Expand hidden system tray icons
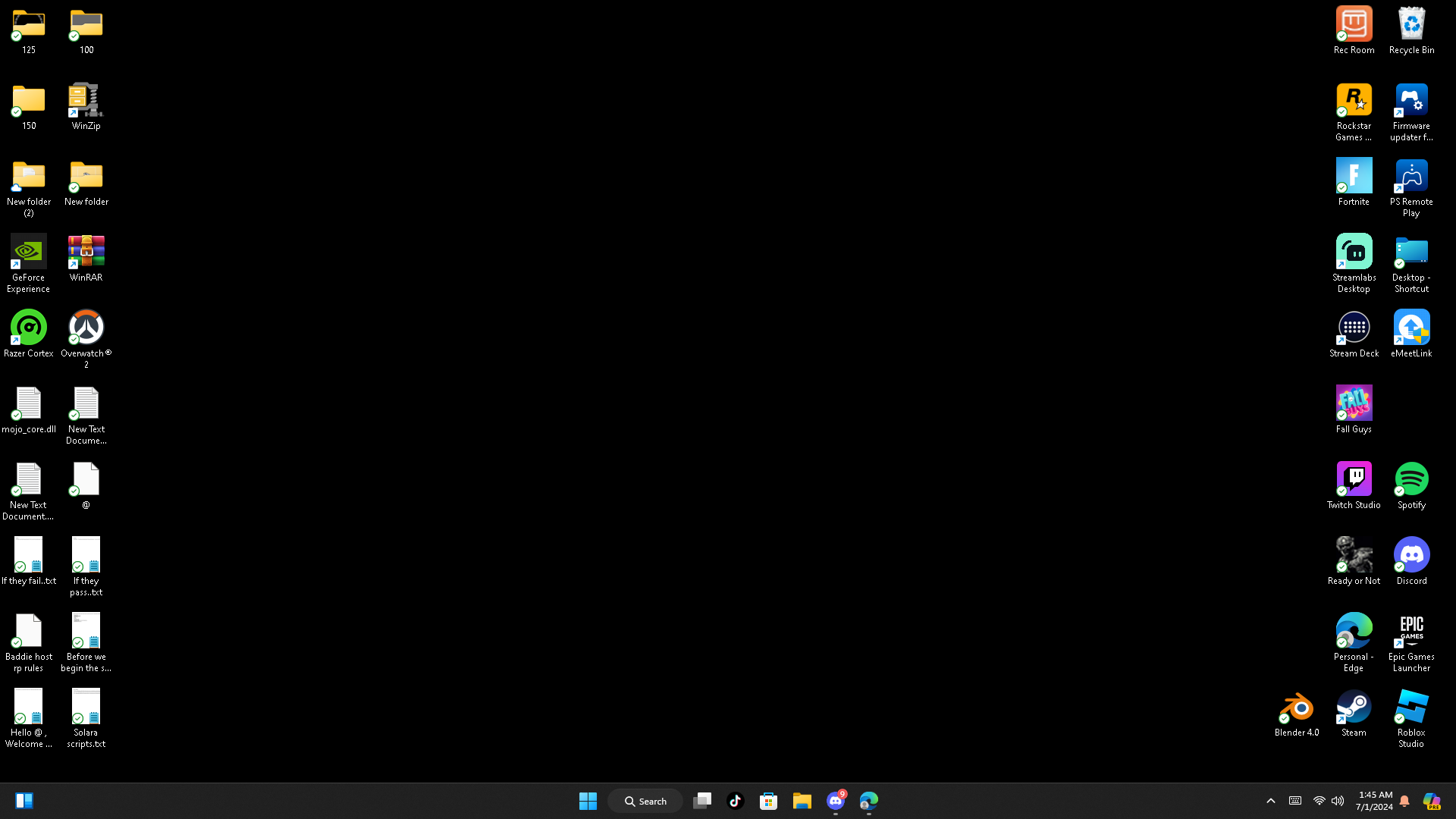The height and width of the screenshot is (819, 1456). 1271,801
